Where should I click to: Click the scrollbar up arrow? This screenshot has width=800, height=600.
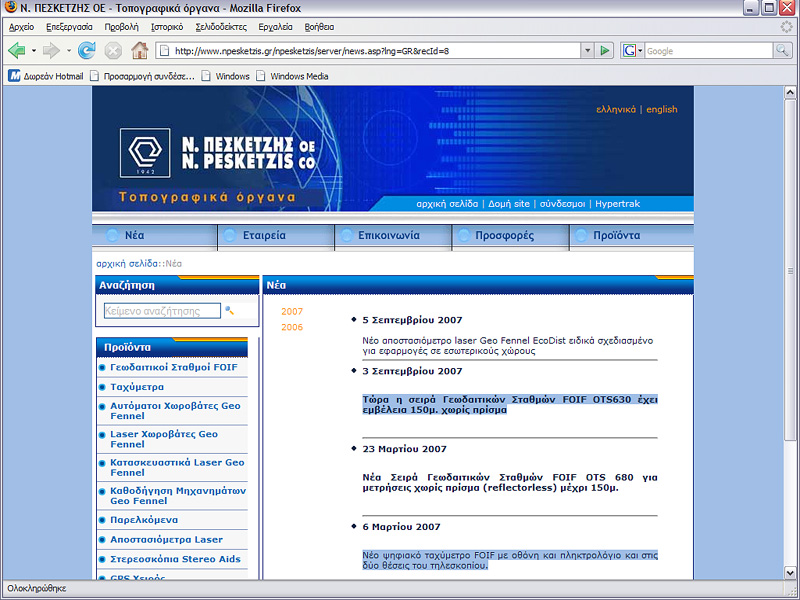pyautogui.click(x=790, y=92)
